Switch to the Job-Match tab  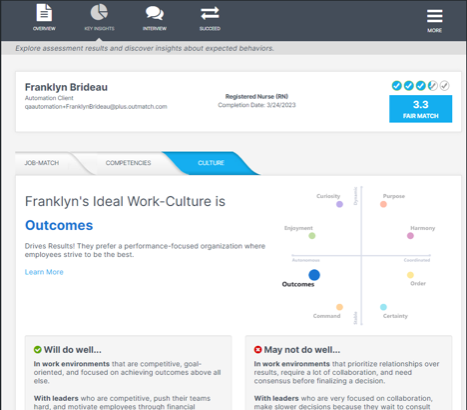[42, 163]
